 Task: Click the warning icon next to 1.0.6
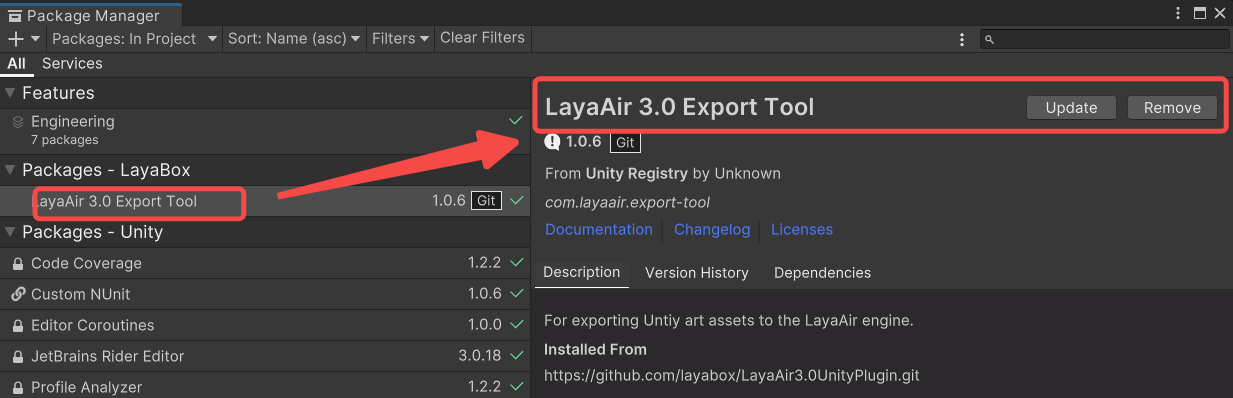554,142
